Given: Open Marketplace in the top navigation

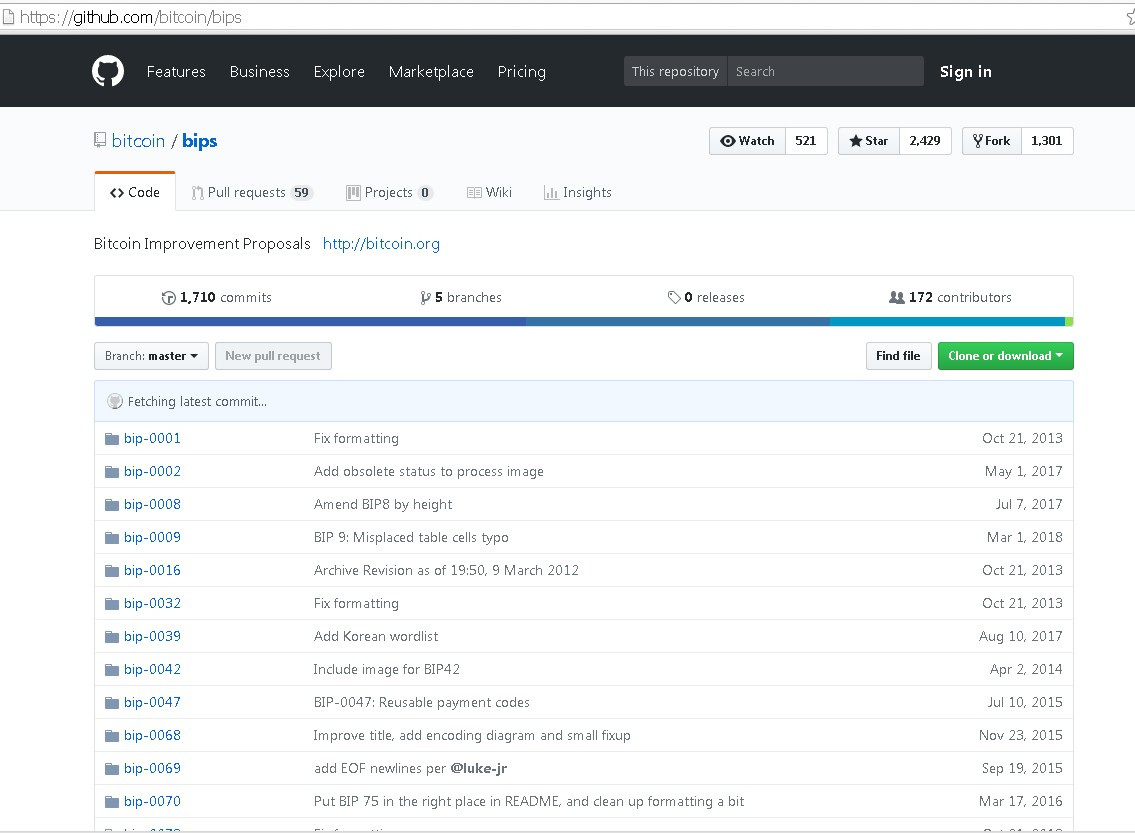Looking at the screenshot, I should (431, 72).
